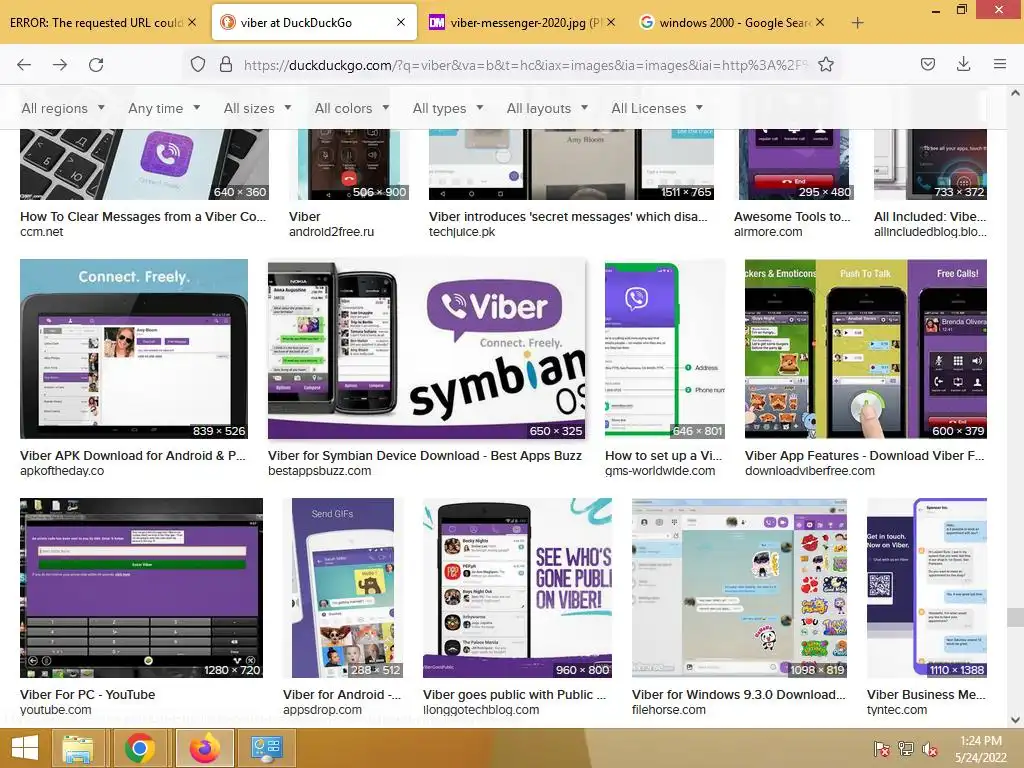
Task: Open the Viber Business Messages thumbnail
Action: coord(927,588)
